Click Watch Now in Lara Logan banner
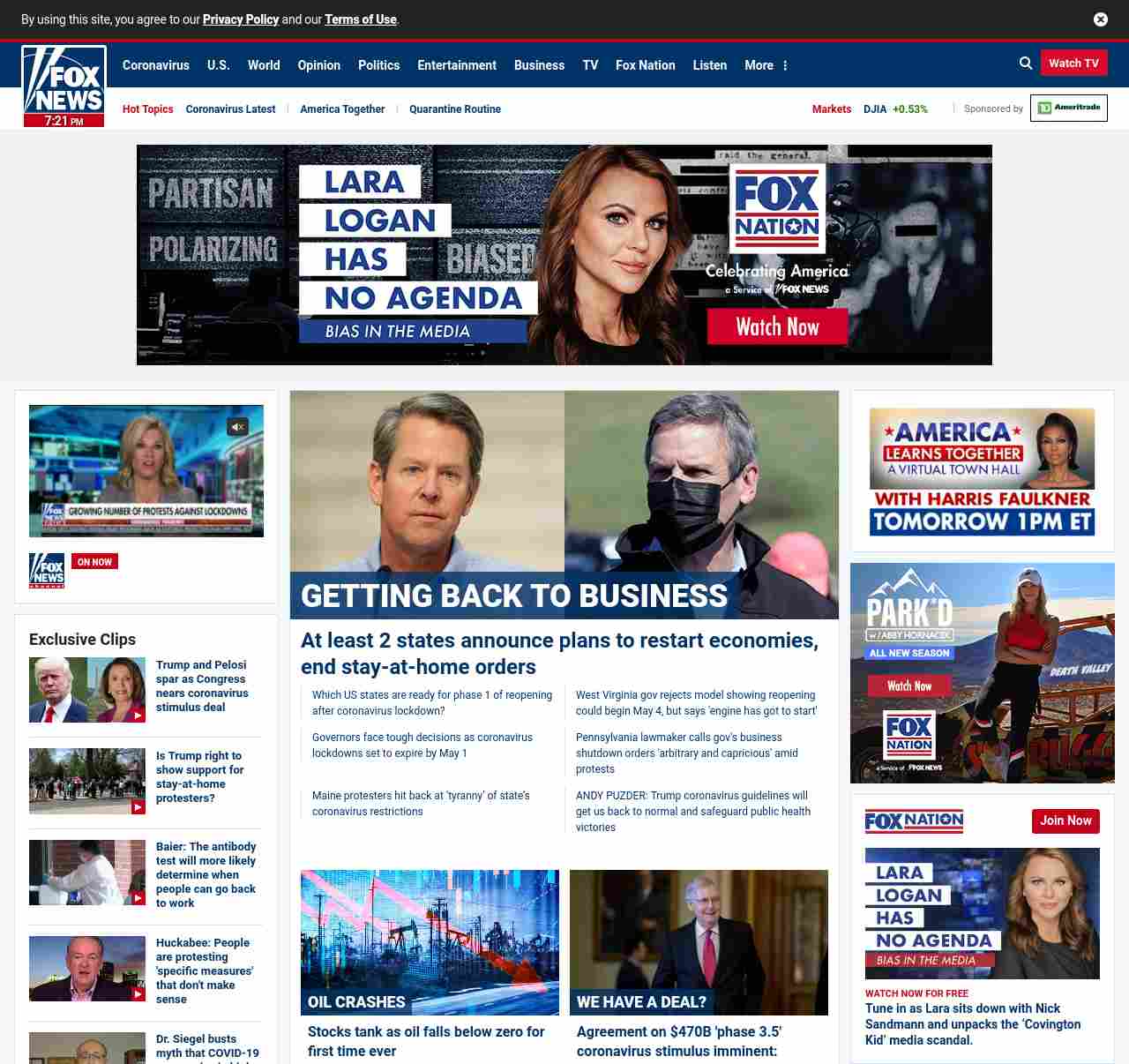Viewport: 1129px width, 1064px height. point(777,327)
